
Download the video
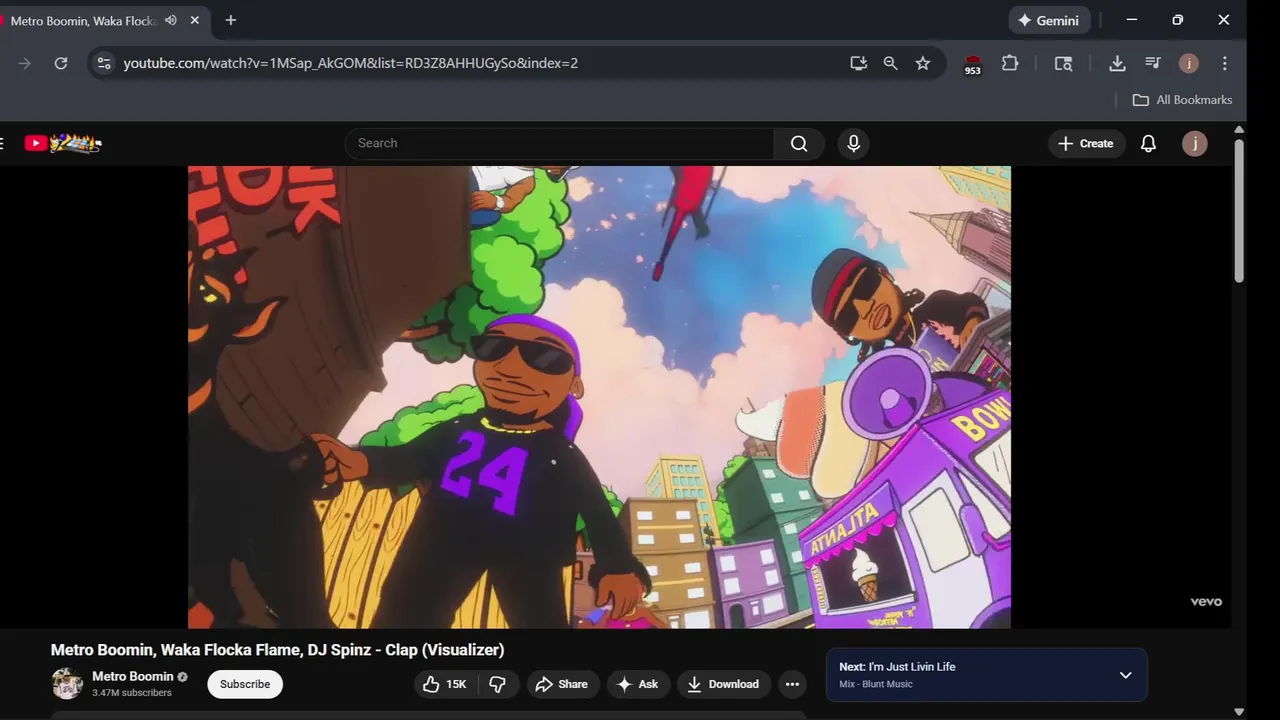[723, 684]
